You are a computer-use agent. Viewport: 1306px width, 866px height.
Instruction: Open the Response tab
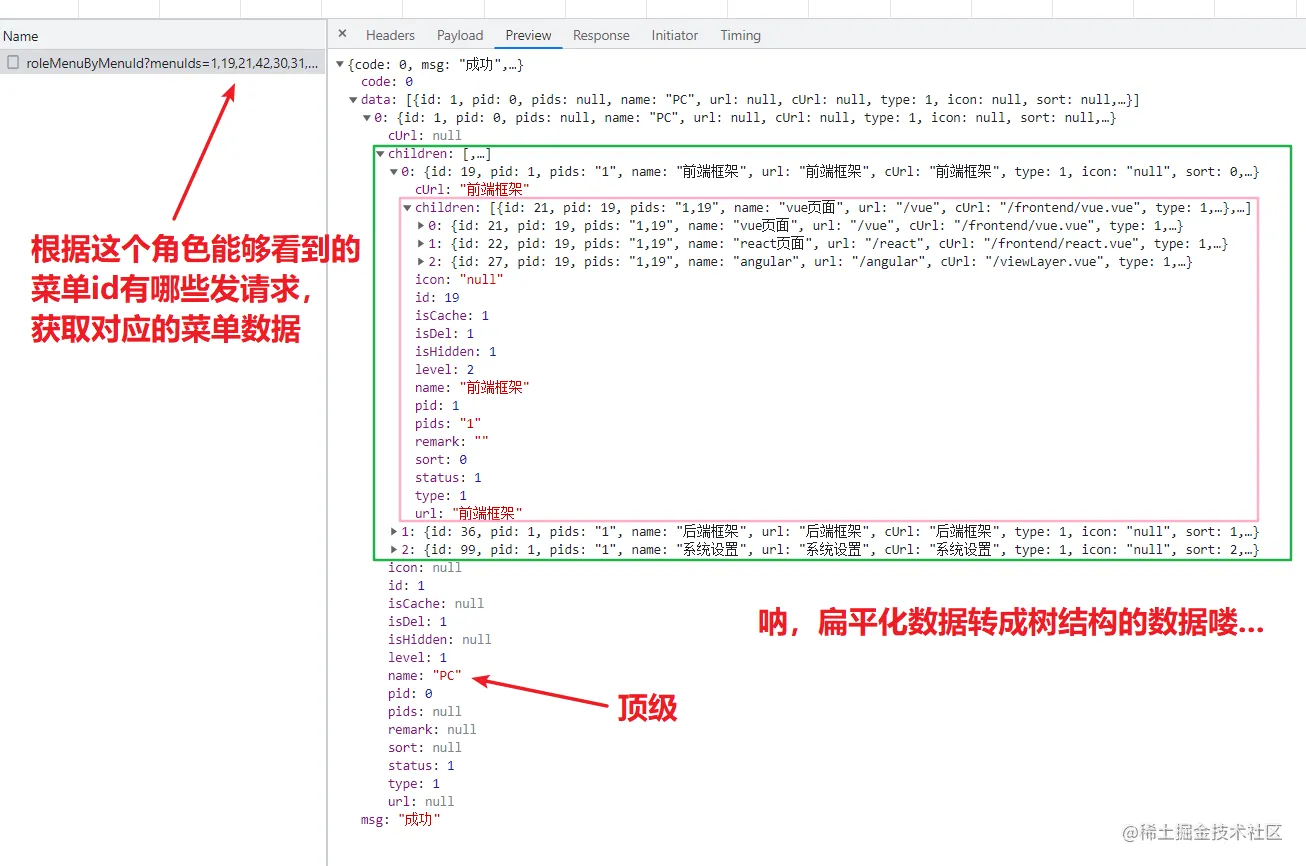[x=601, y=35]
